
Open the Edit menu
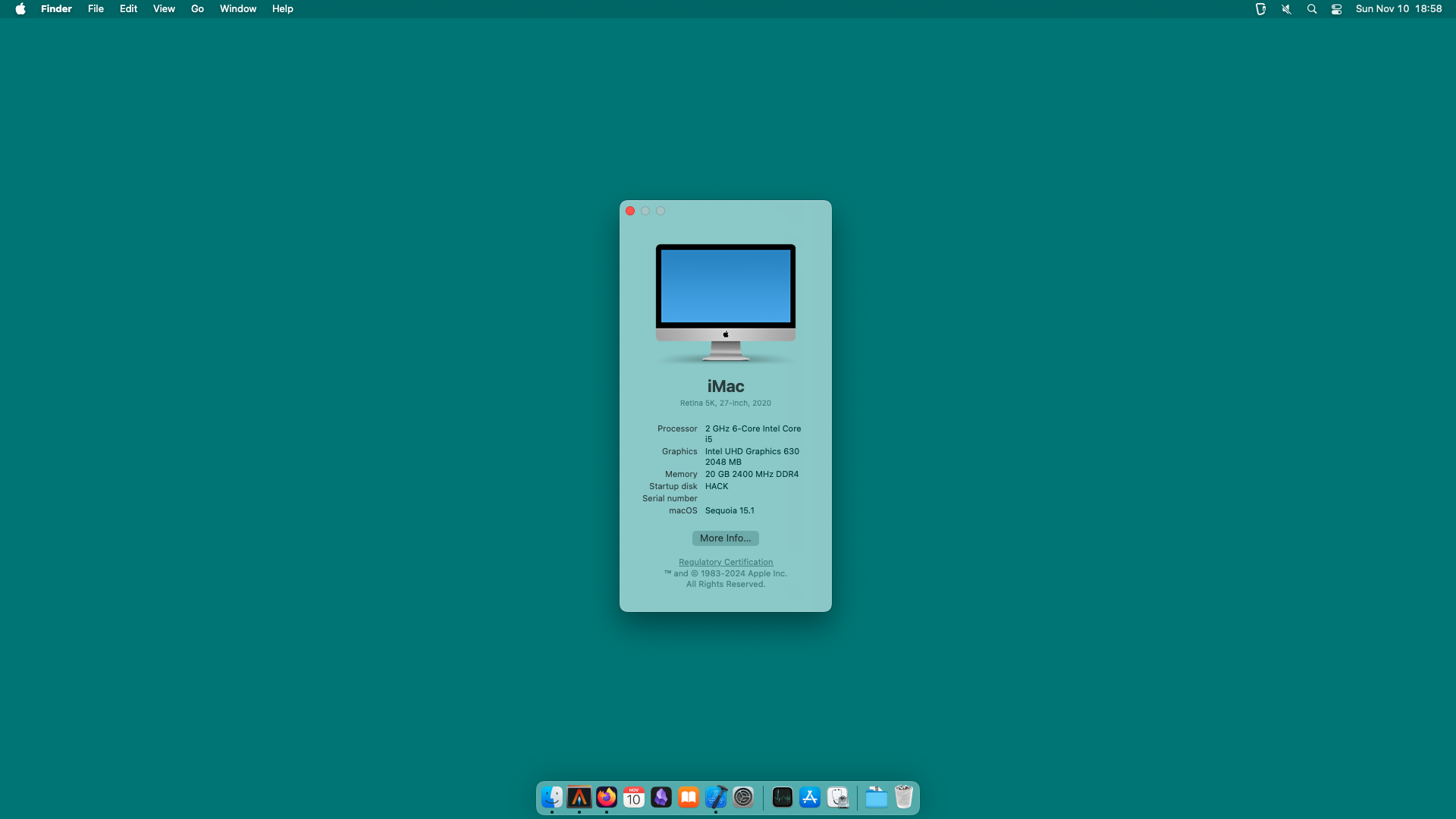pyautogui.click(x=128, y=9)
